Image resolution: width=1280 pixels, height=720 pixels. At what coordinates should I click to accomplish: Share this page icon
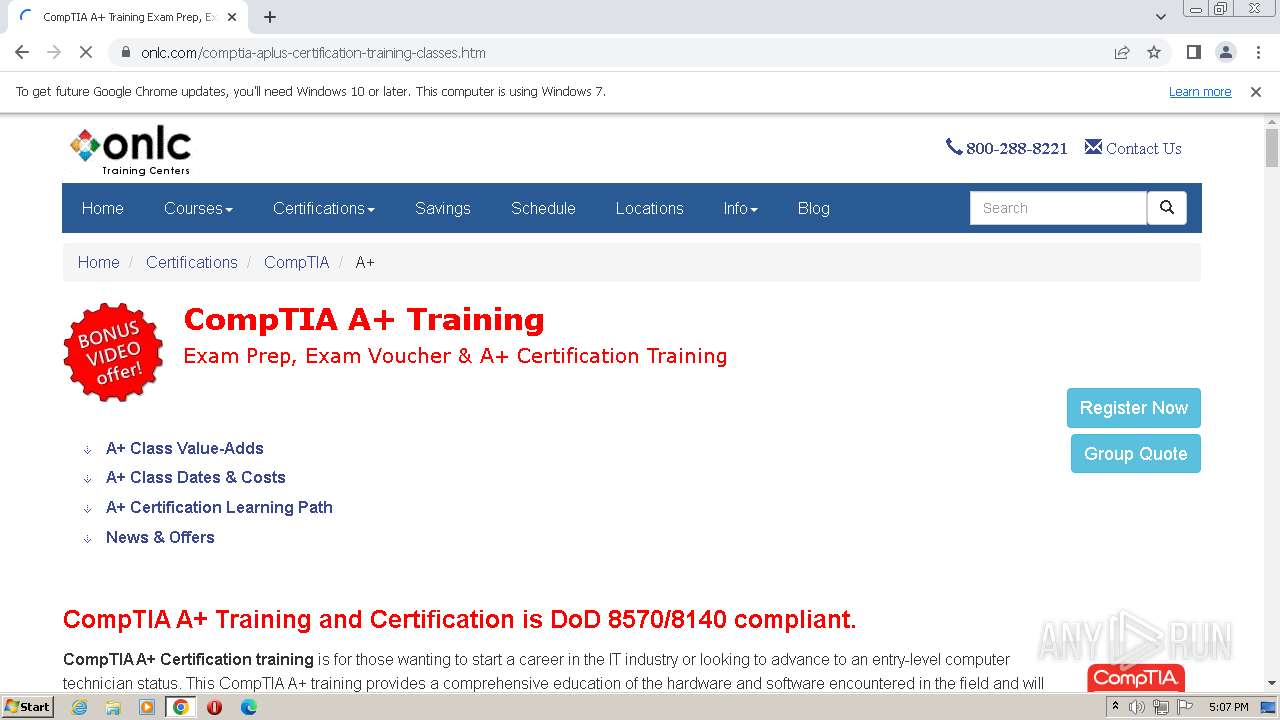[1122, 52]
